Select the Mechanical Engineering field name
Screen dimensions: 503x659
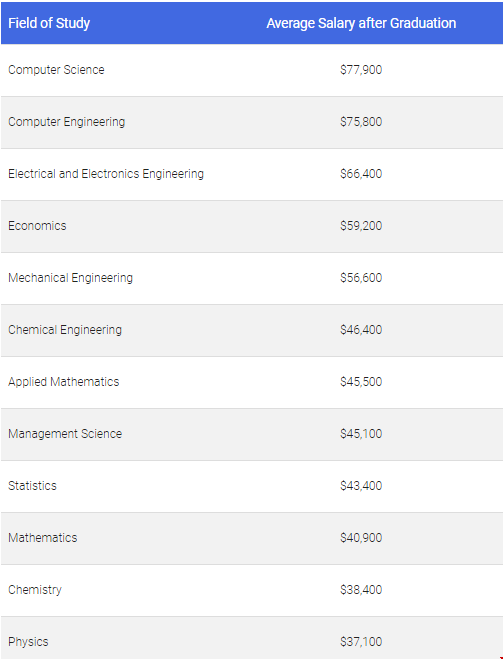(71, 278)
